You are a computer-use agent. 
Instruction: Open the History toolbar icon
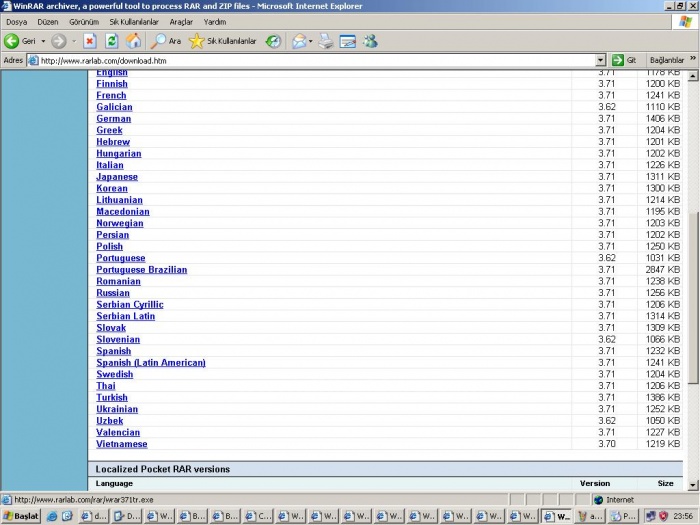[x=273, y=41]
